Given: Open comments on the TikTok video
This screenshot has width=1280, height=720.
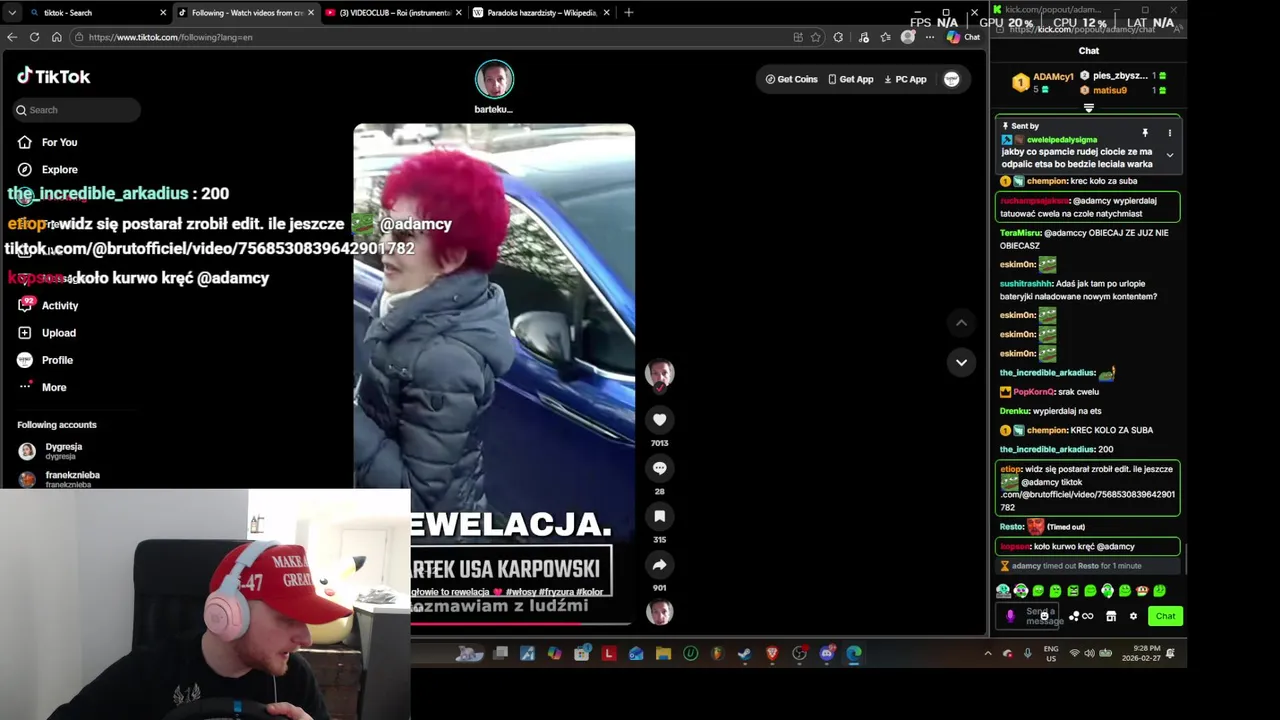Looking at the screenshot, I should point(659,468).
